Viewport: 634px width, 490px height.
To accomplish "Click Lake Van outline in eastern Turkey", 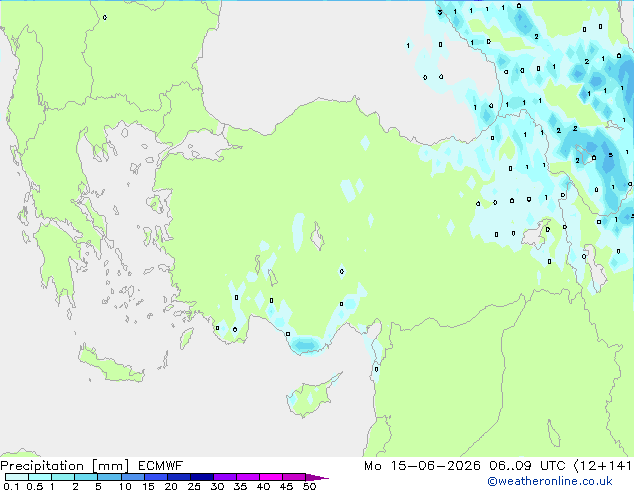I will click(535, 234).
